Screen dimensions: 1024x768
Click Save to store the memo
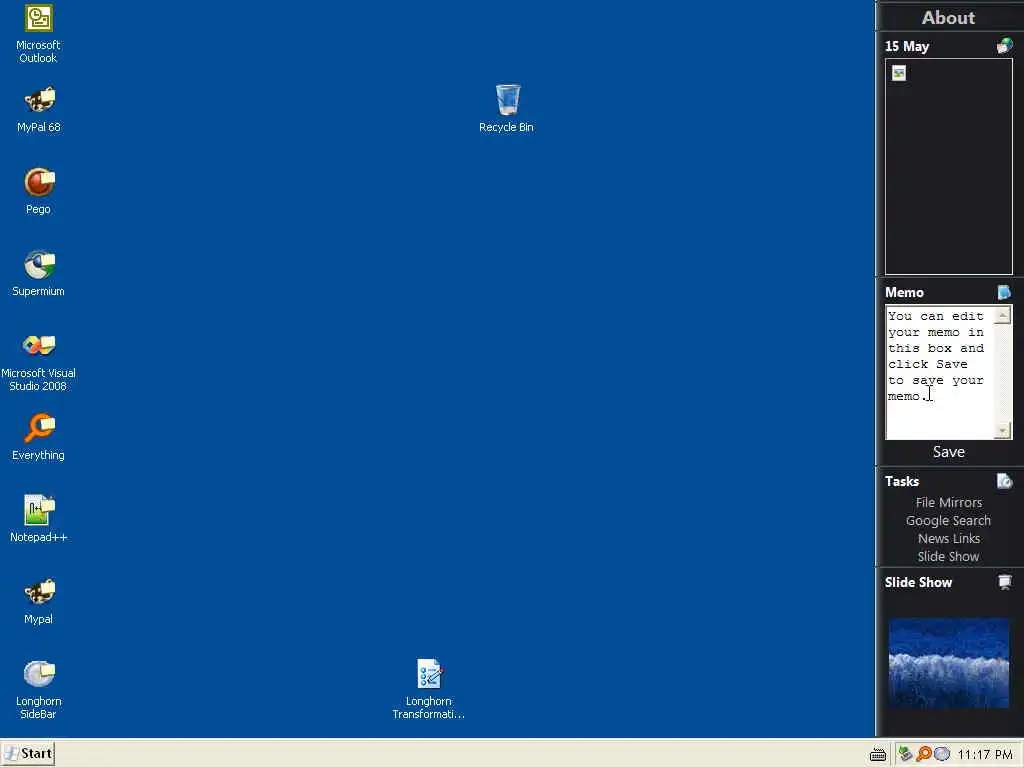[948, 452]
